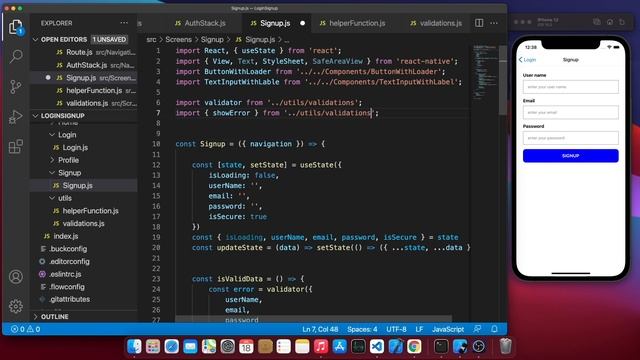Open the Run and Debug view
The height and width of the screenshot is (360, 640).
coord(16,117)
